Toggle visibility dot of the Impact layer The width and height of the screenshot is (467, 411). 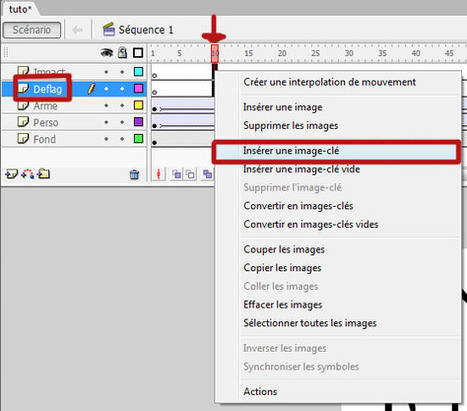106,72
